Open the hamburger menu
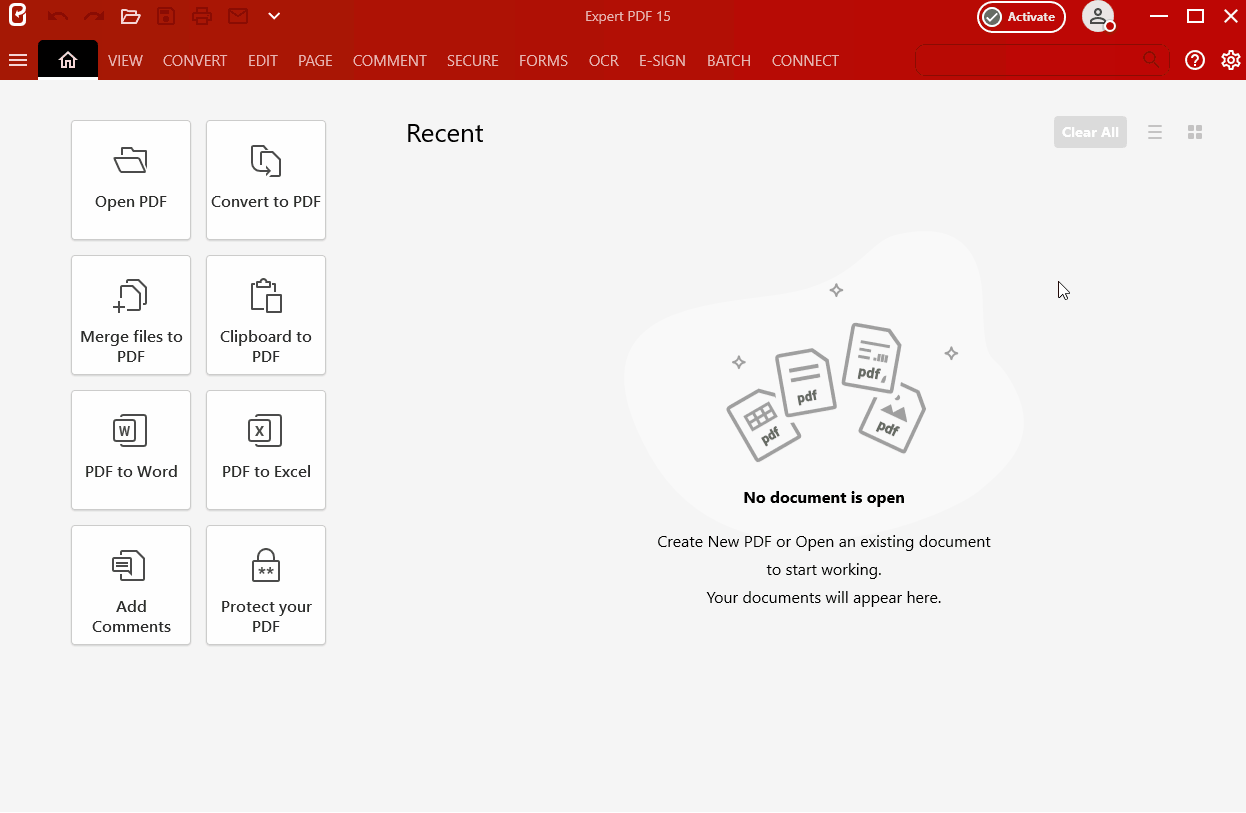This screenshot has height=813, width=1246. (17, 60)
